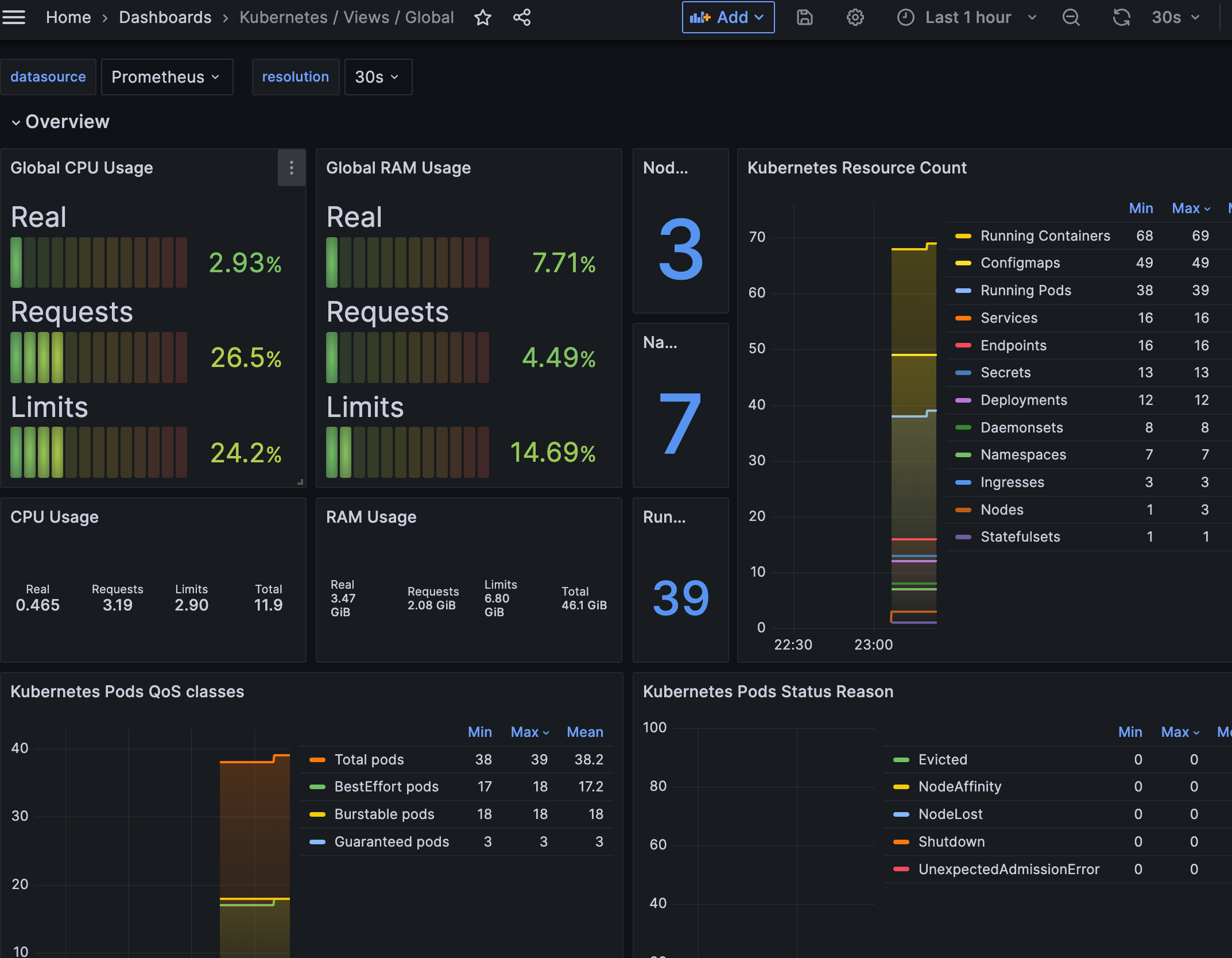Screen dimensions: 1232x958
Task: Zoom out the time range
Action: [1071, 17]
